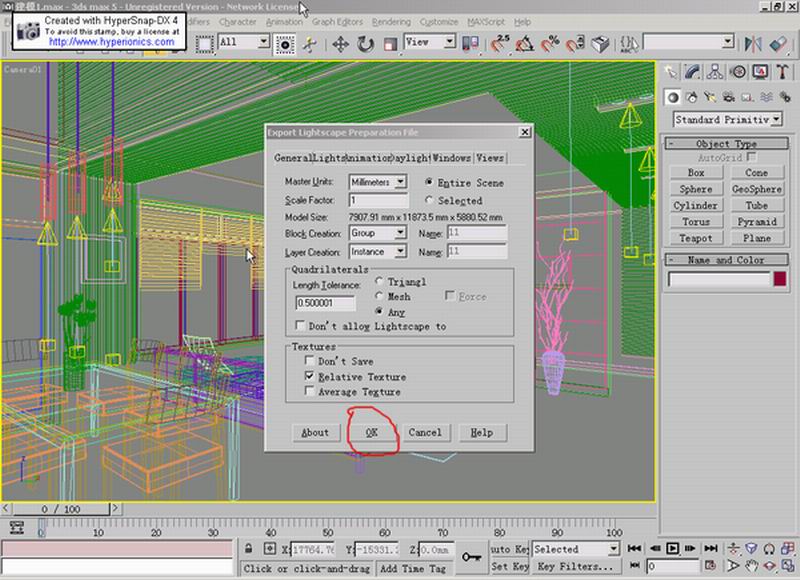Activate the Rotate tool in the toolbar
This screenshot has height=580, width=800.
365,43
